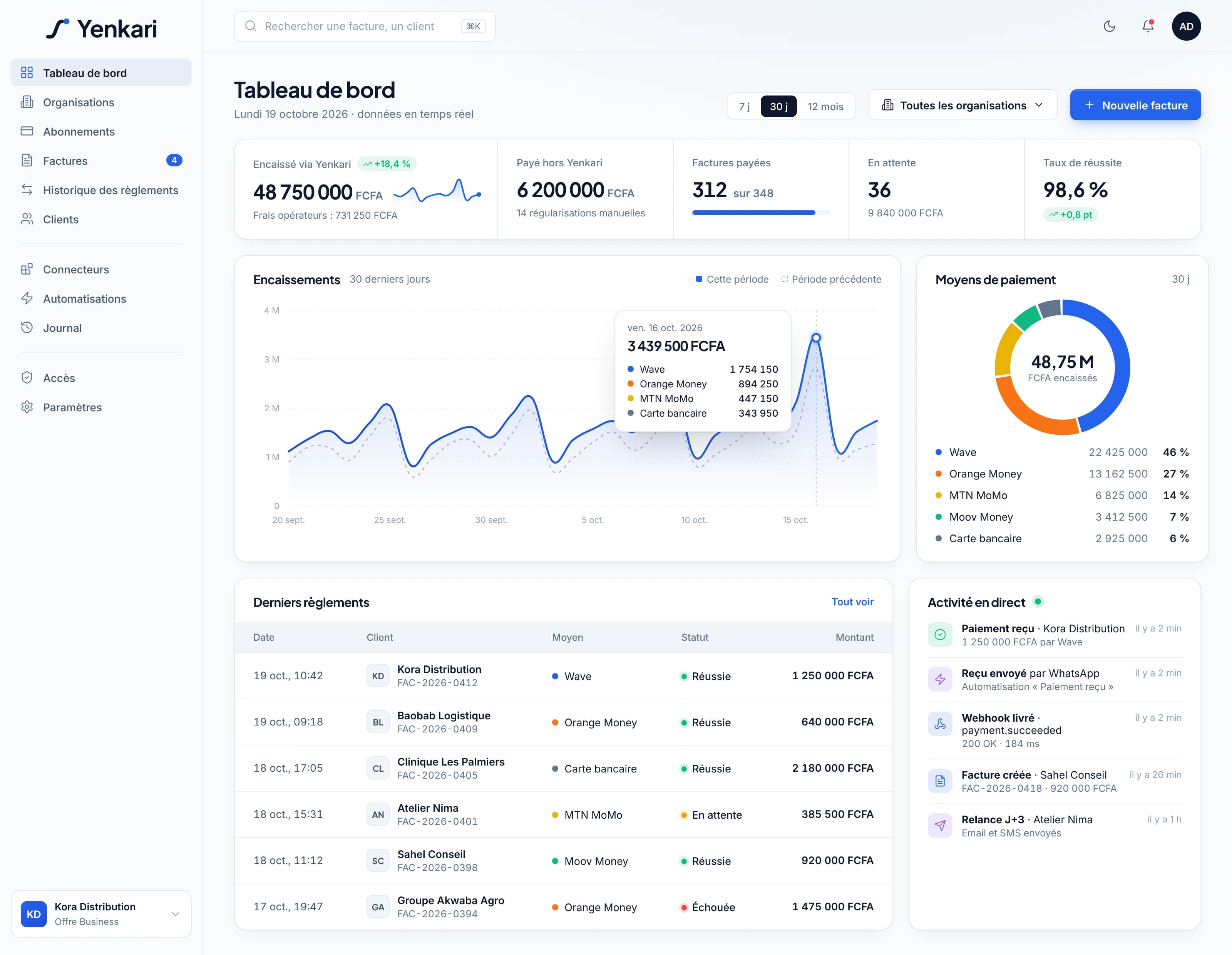This screenshot has width=1232, height=955.
Task: Focus the invoice and client search field
Action: pos(365,26)
